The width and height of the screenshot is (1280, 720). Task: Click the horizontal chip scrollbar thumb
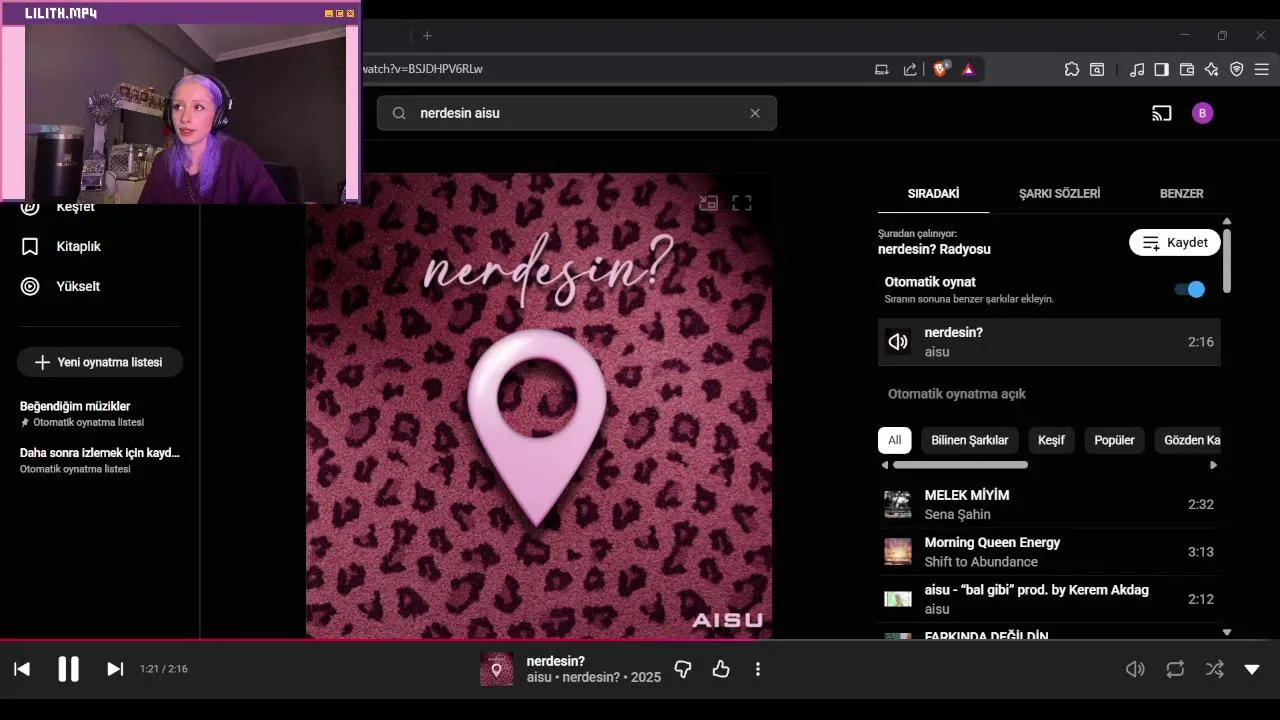[960, 465]
